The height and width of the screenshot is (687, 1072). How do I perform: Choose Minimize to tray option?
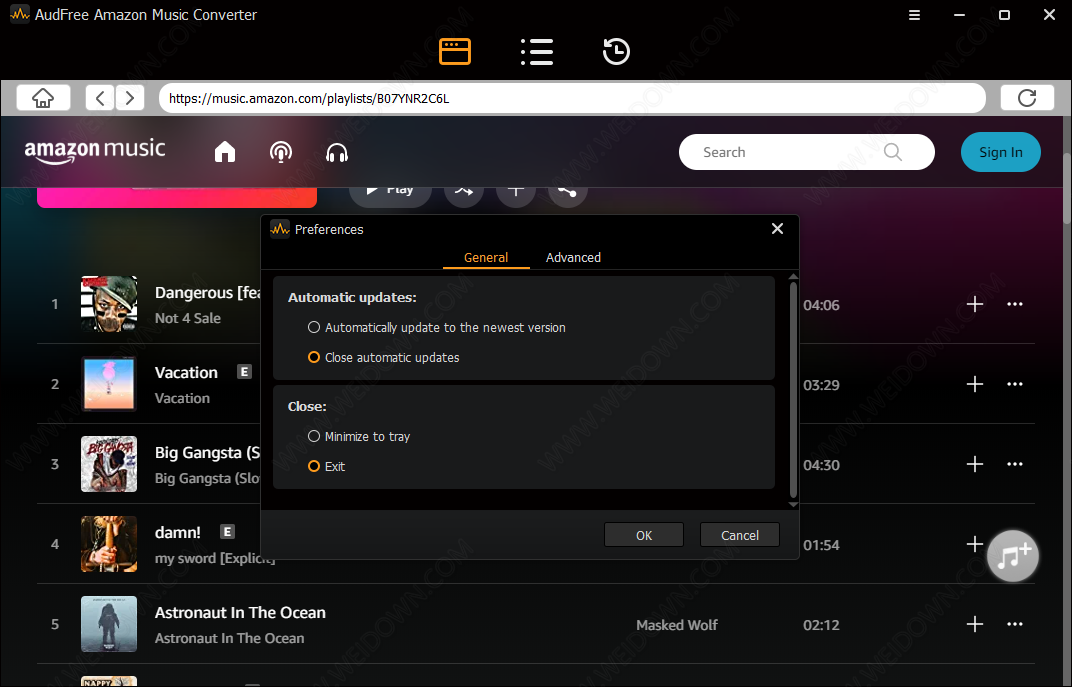click(x=314, y=436)
